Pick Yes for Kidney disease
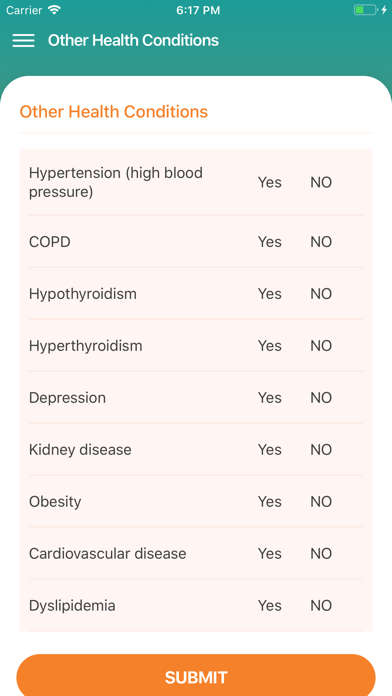Image resolution: width=392 pixels, height=696 pixels. pos(269,450)
